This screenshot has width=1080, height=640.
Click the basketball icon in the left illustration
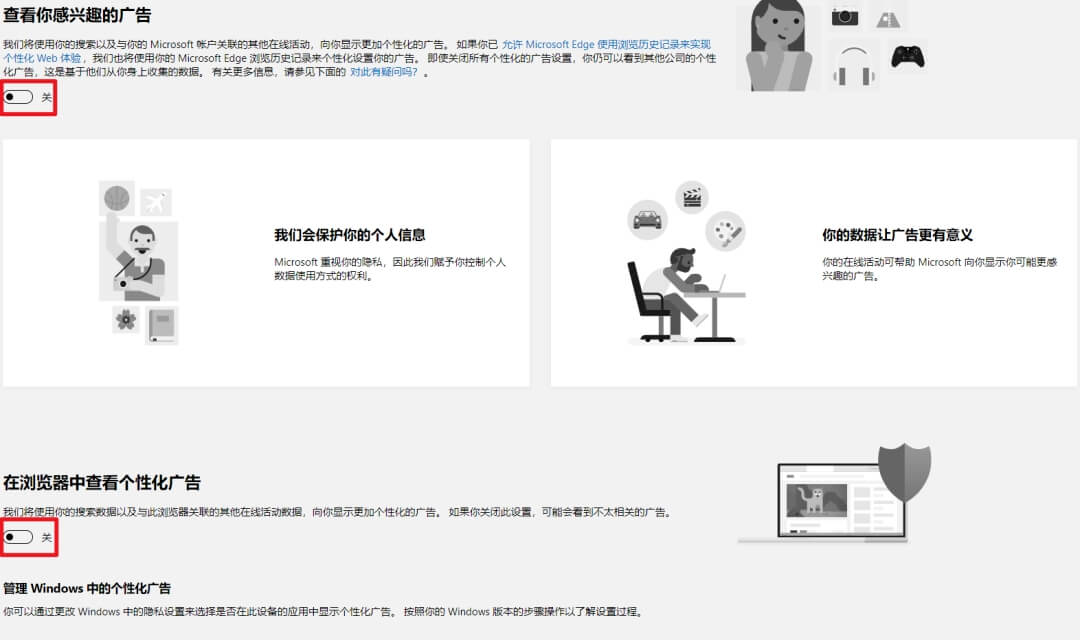coord(116,198)
